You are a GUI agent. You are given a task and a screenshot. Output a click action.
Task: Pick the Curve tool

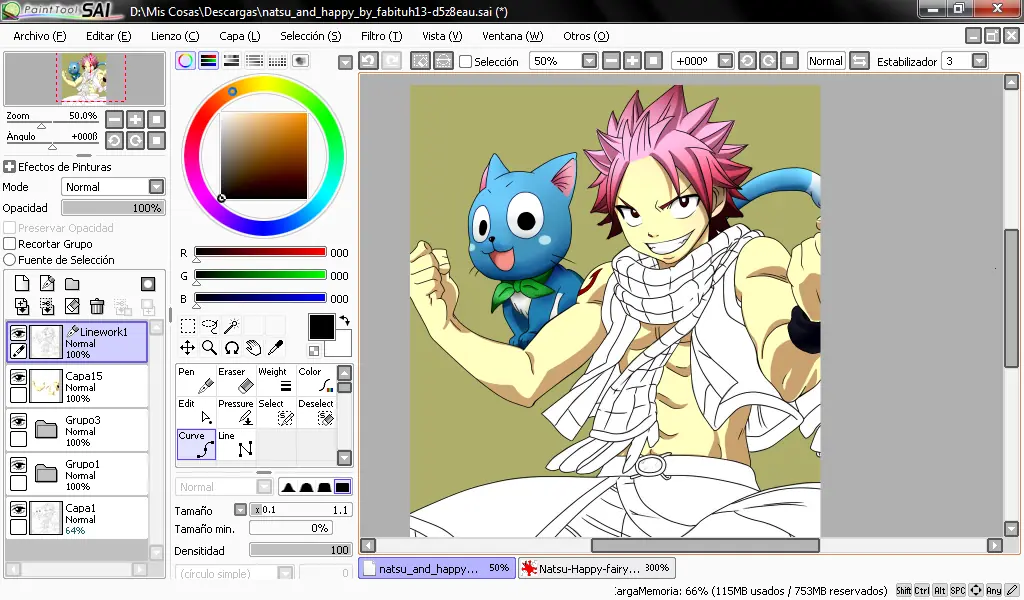coord(196,445)
